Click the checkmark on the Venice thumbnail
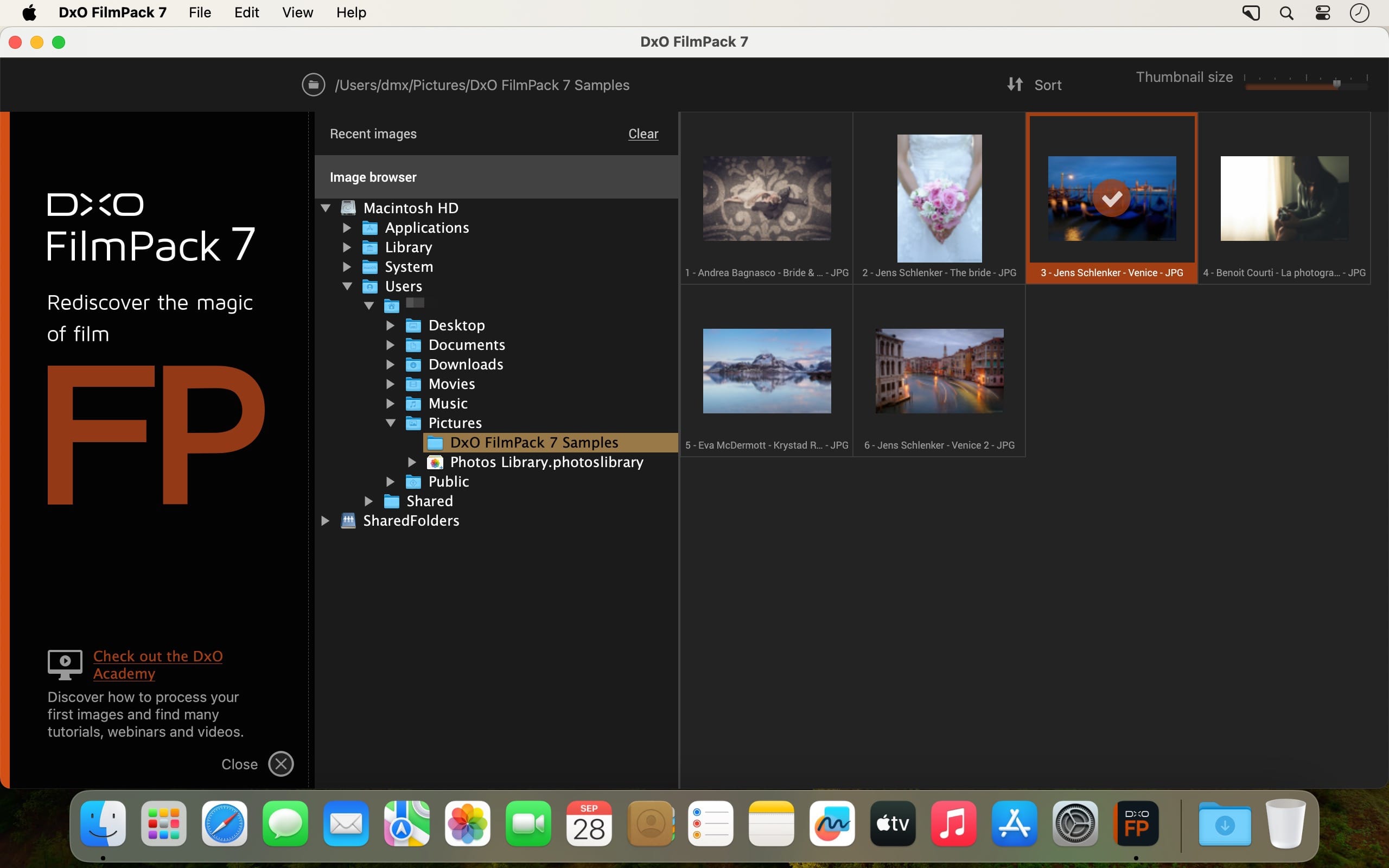The image size is (1389, 868). coord(1112,198)
